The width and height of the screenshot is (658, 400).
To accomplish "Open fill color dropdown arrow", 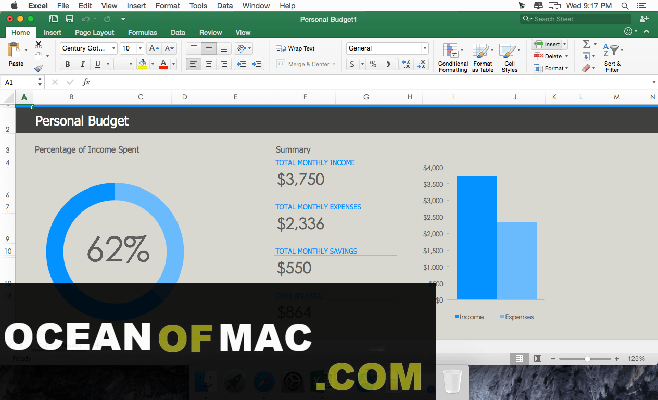I will 152,64.
